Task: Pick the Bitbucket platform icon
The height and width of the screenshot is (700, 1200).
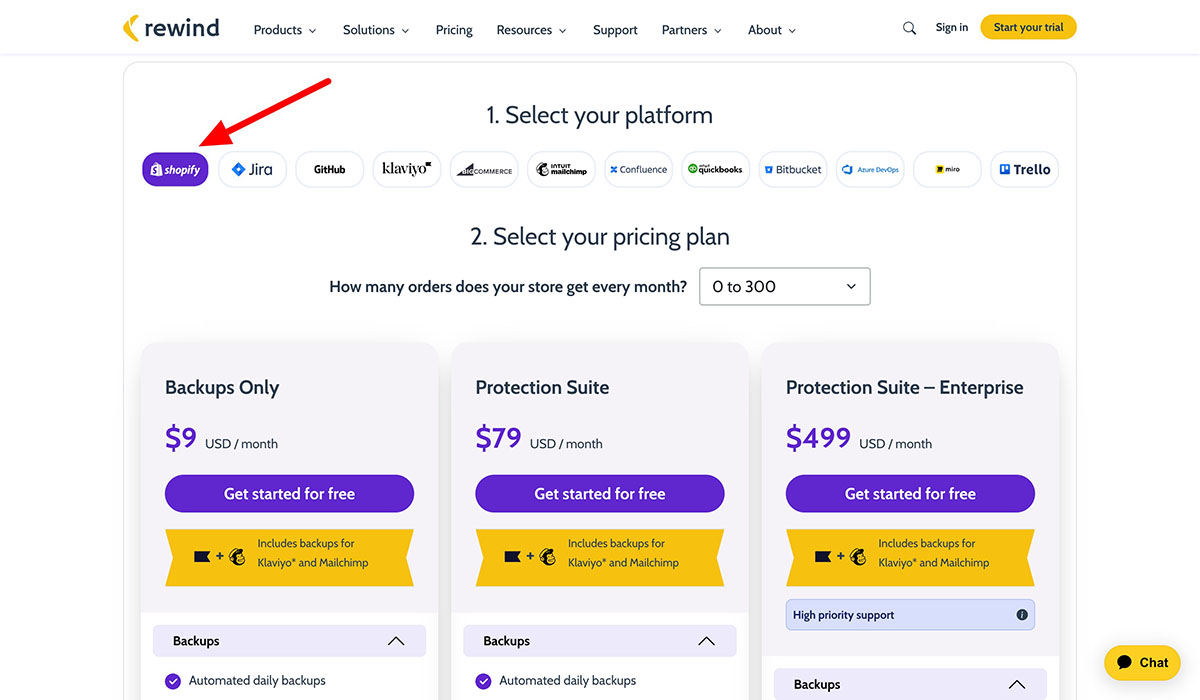Action: (x=792, y=169)
